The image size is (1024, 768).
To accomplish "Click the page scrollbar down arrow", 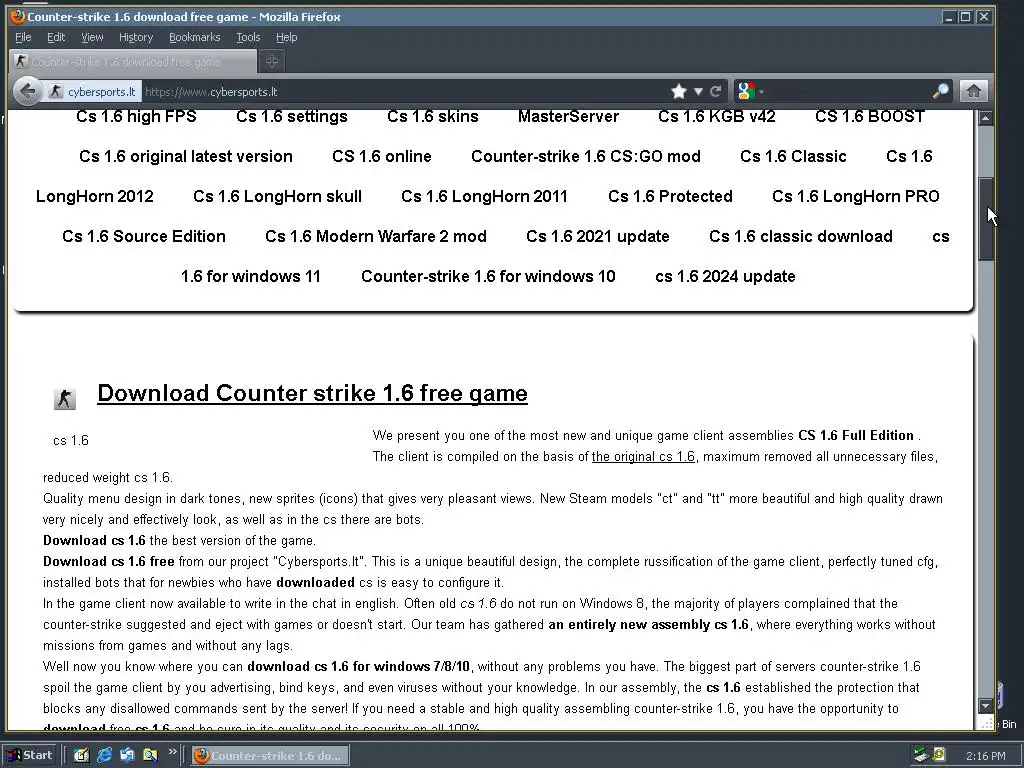I will tap(985, 706).
